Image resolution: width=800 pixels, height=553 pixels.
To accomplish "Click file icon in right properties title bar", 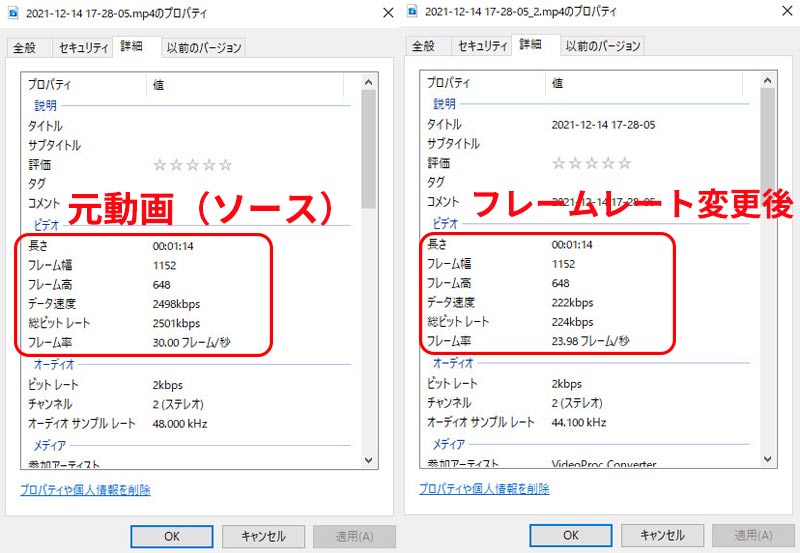I will [412, 11].
